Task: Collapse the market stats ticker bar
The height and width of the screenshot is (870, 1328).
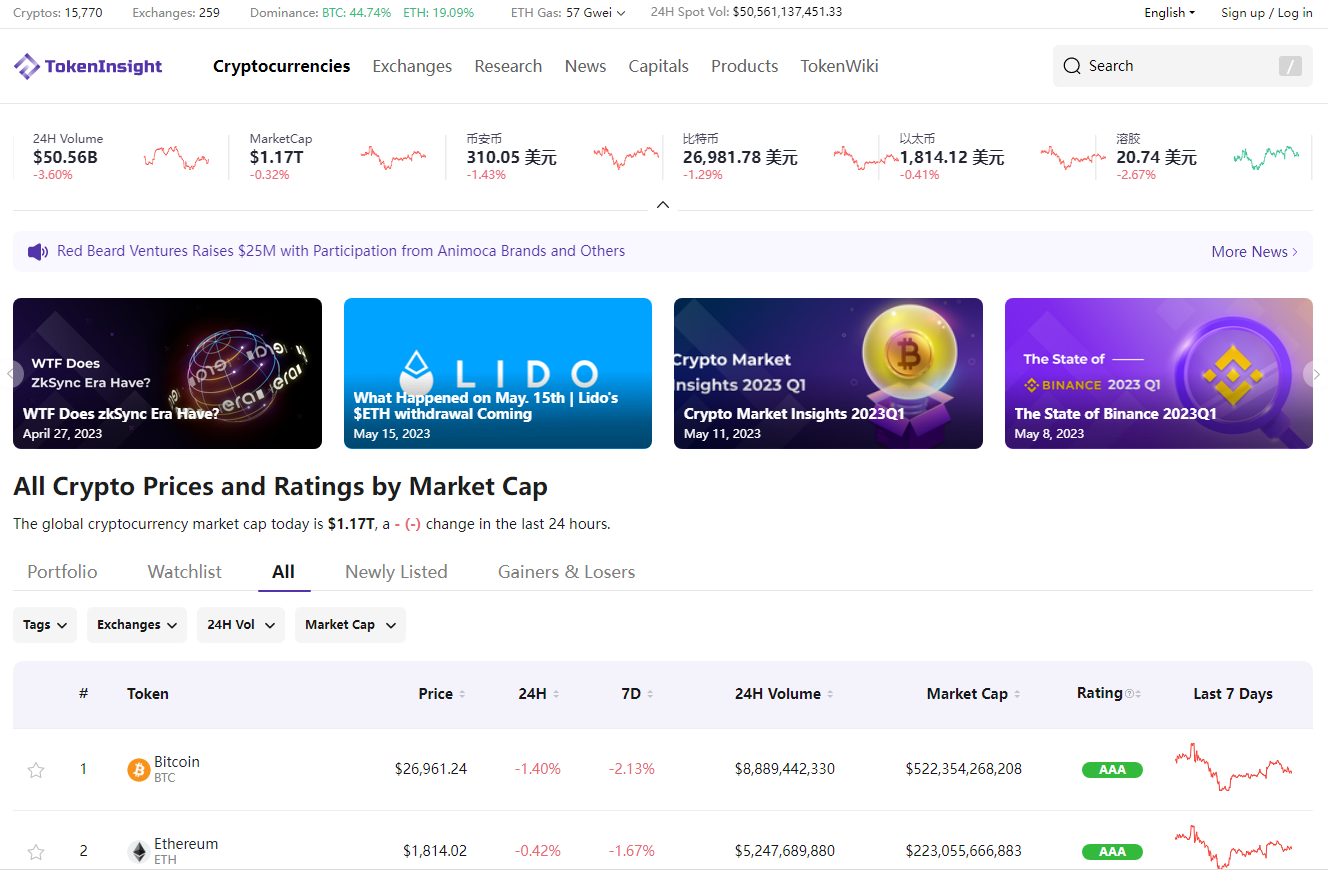Action: click(662, 205)
